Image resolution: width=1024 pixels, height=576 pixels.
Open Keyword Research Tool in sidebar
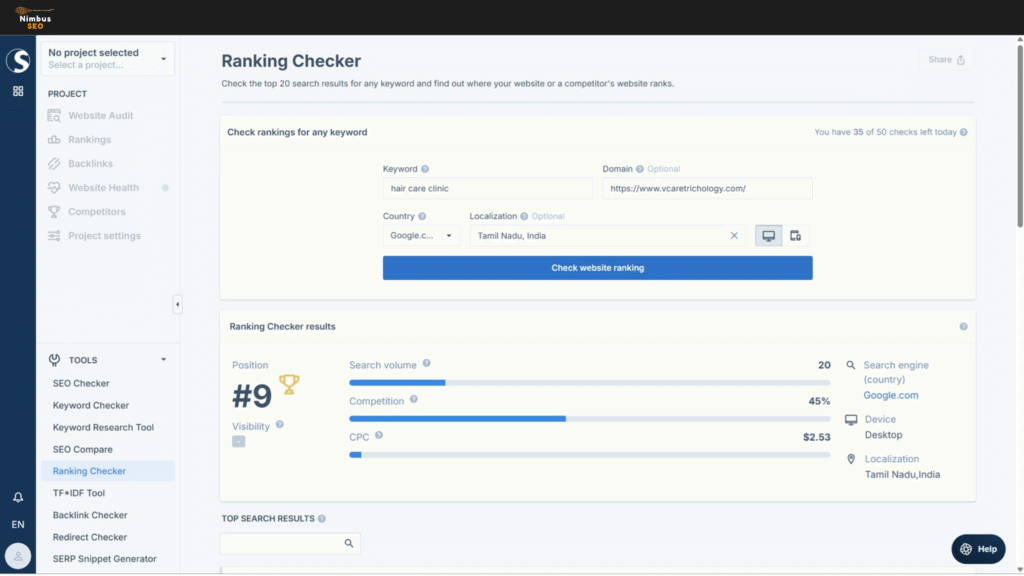103,427
